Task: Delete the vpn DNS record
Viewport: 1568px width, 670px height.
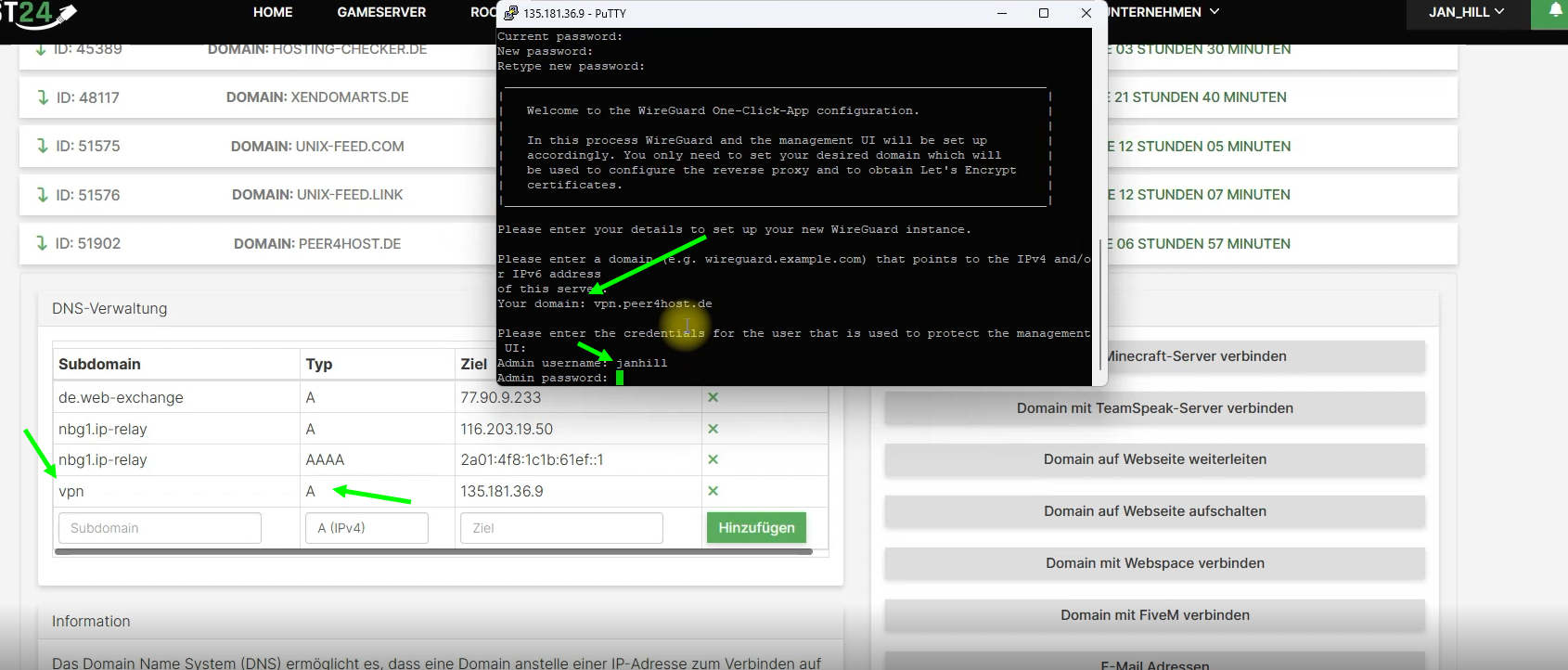Action: pyautogui.click(x=713, y=491)
